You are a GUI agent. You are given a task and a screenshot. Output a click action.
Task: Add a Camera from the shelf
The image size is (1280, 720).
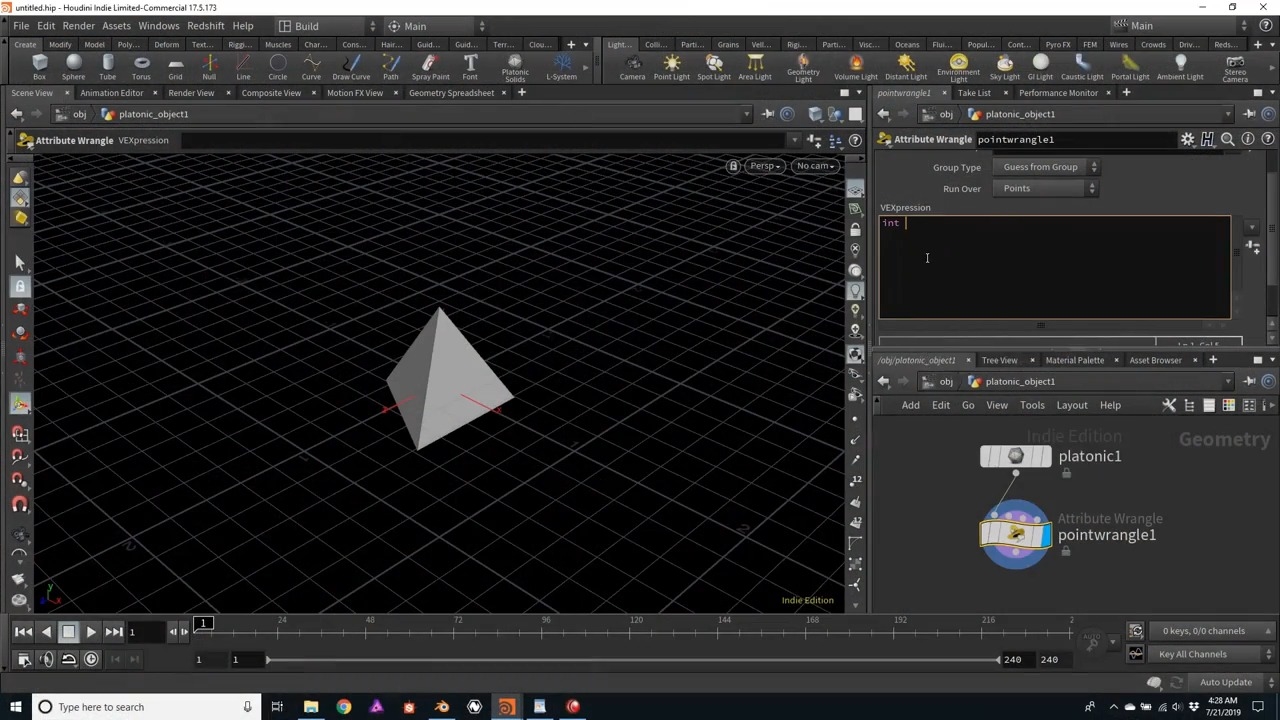[632, 67]
